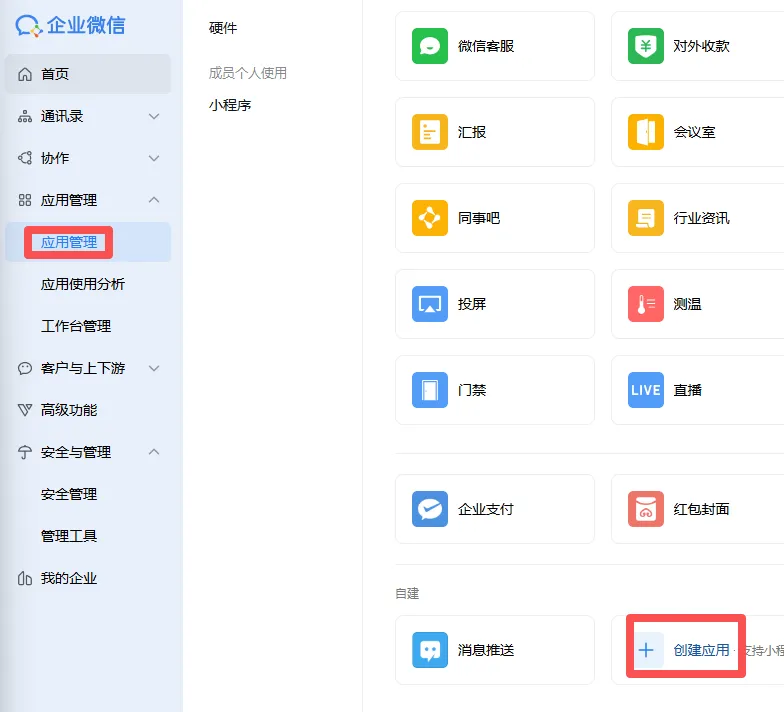Click the 消息推送 label
This screenshot has width=784, height=712.
click(486, 650)
